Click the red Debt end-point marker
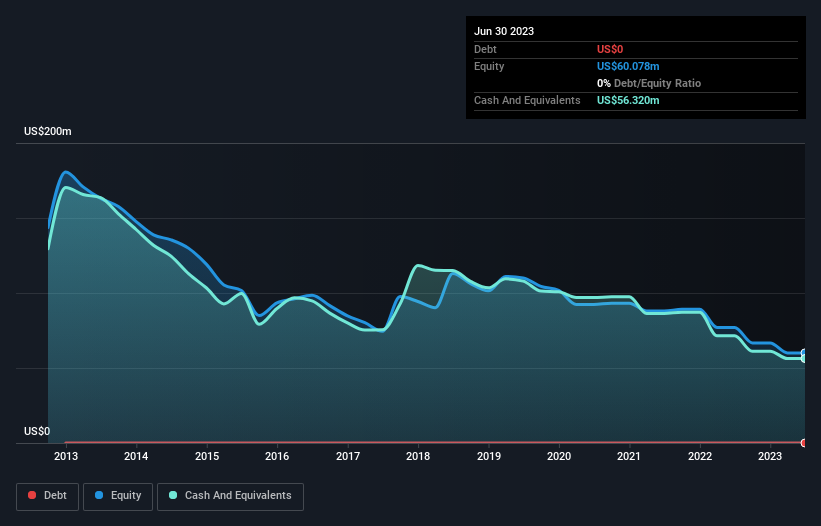Image resolution: width=821 pixels, height=526 pixels. point(804,443)
